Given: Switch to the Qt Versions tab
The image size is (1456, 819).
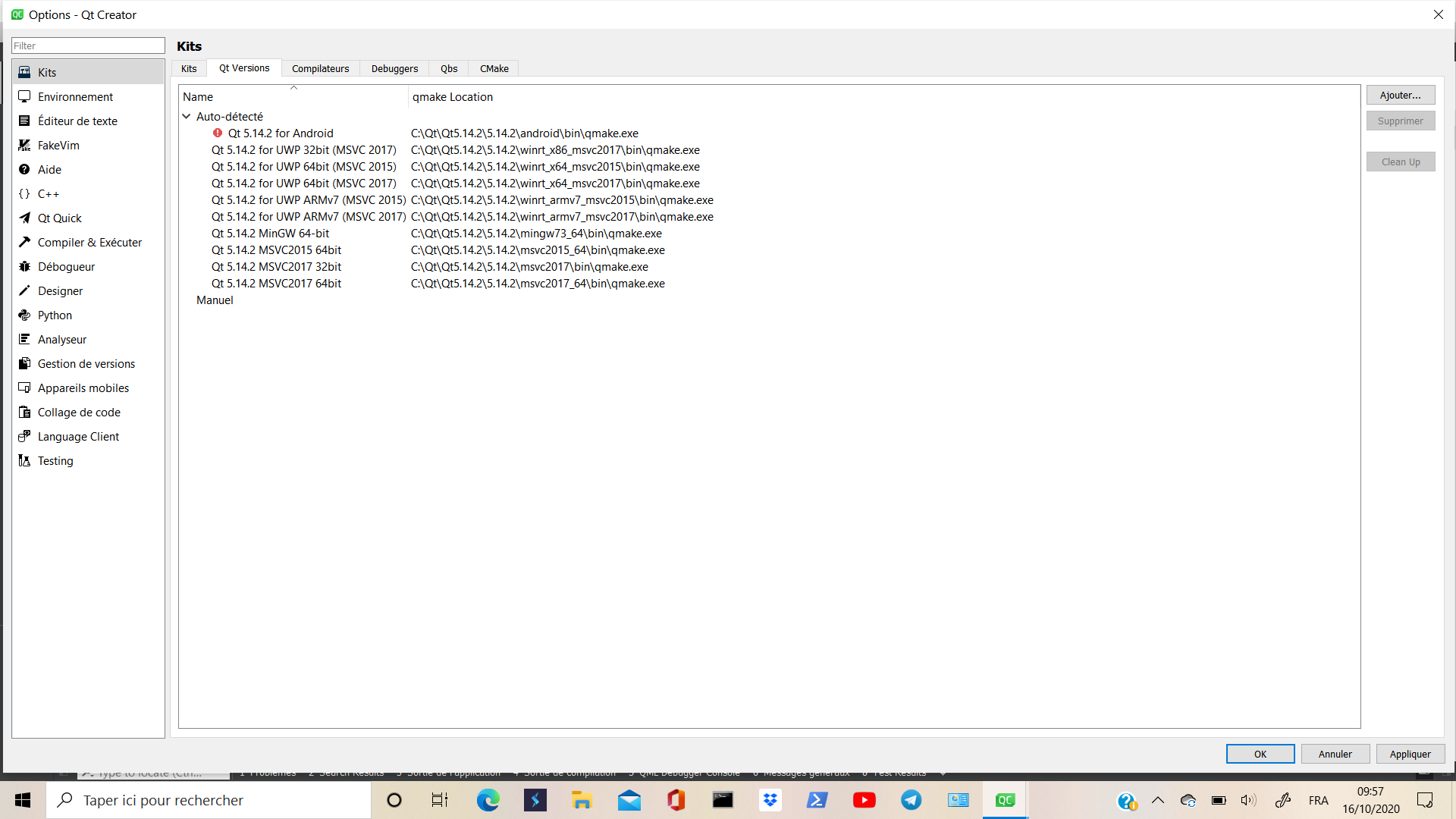Looking at the screenshot, I should coord(244,68).
